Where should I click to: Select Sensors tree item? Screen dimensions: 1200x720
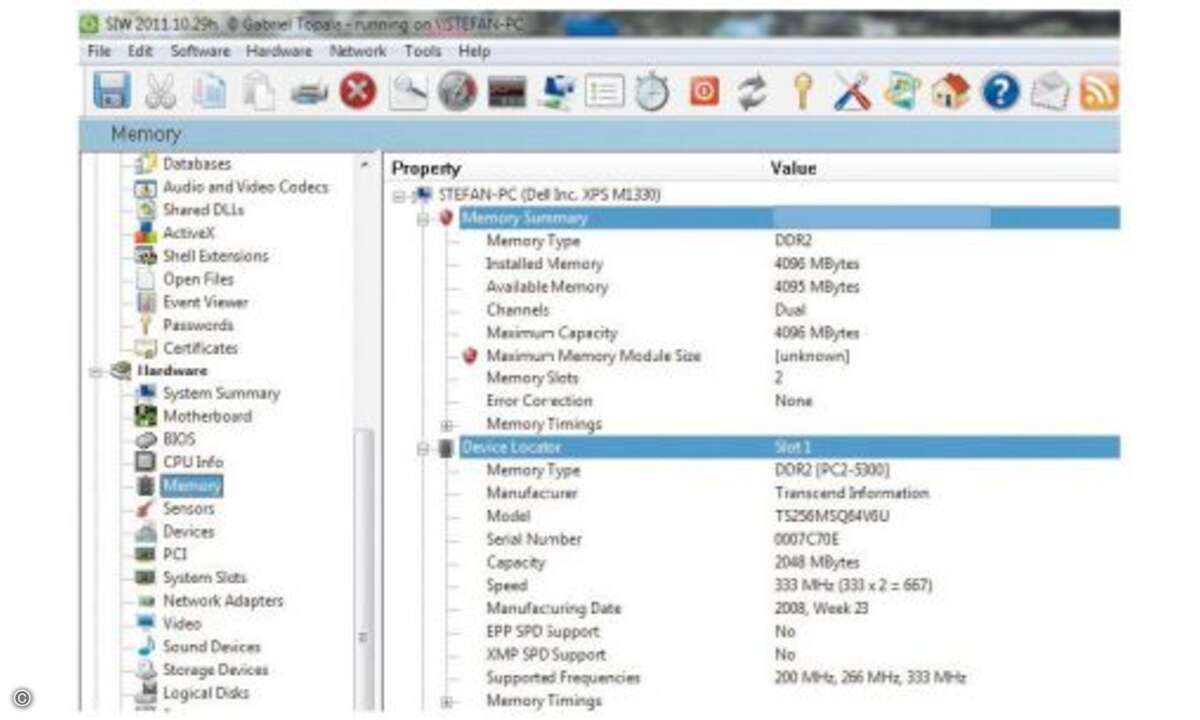(189, 509)
